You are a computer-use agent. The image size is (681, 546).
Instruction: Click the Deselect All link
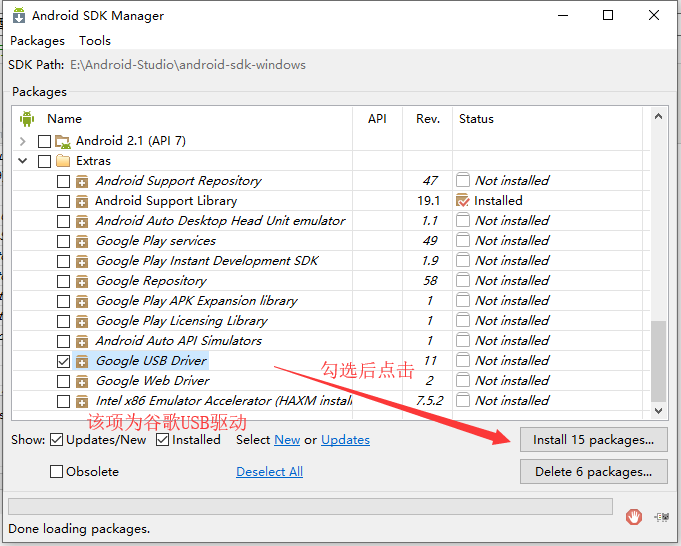(269, 472)
